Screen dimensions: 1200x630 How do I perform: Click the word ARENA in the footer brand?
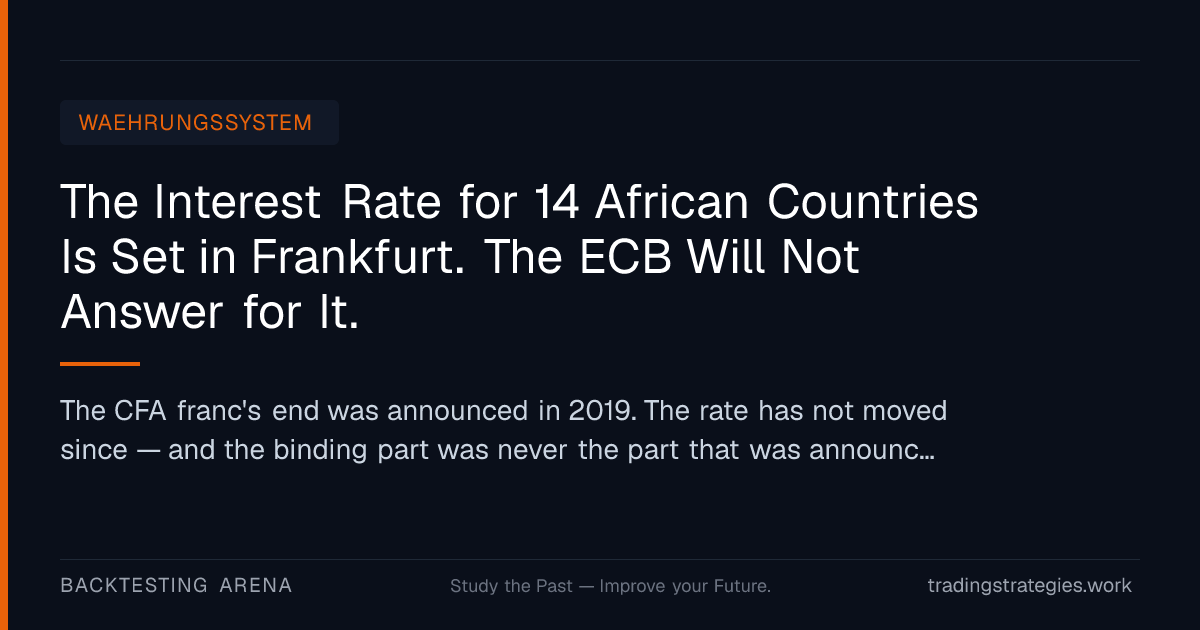click(256, 586)
